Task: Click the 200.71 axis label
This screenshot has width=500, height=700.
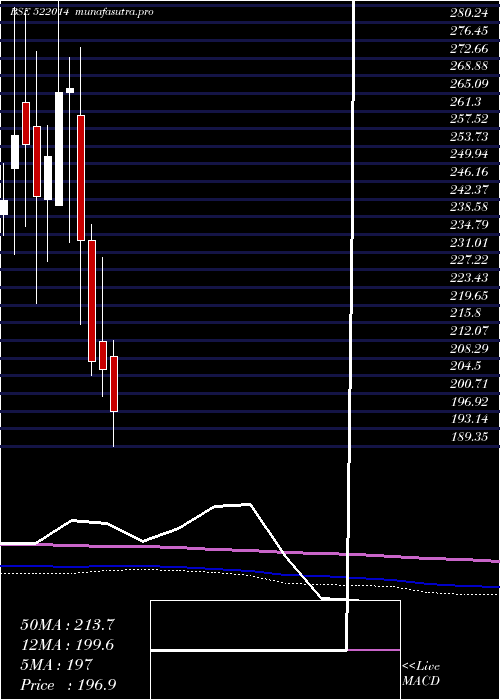Action: [469, 384]
